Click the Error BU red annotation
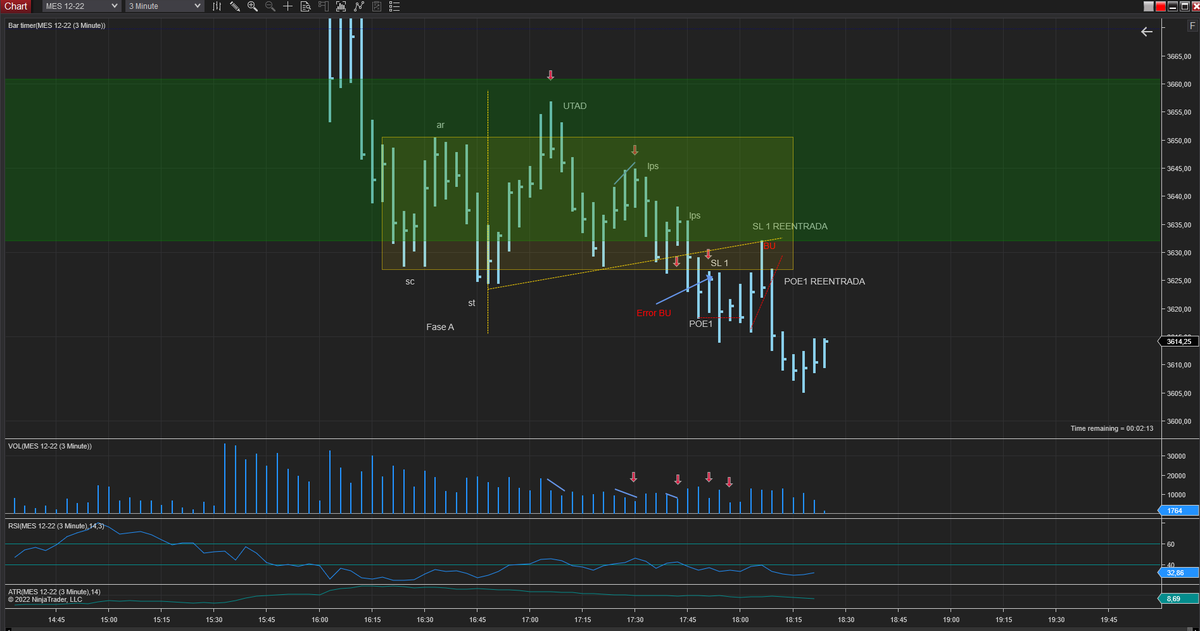Screen dimensions: 1200x631 pos(654,313)
